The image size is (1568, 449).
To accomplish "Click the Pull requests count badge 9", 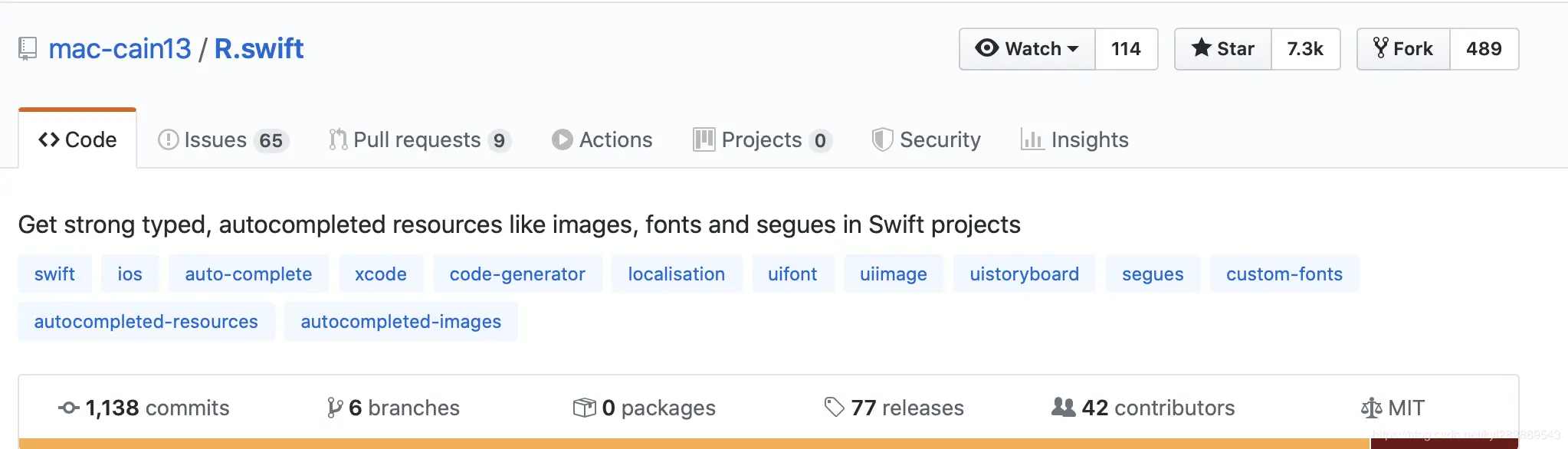I will 500,140.
